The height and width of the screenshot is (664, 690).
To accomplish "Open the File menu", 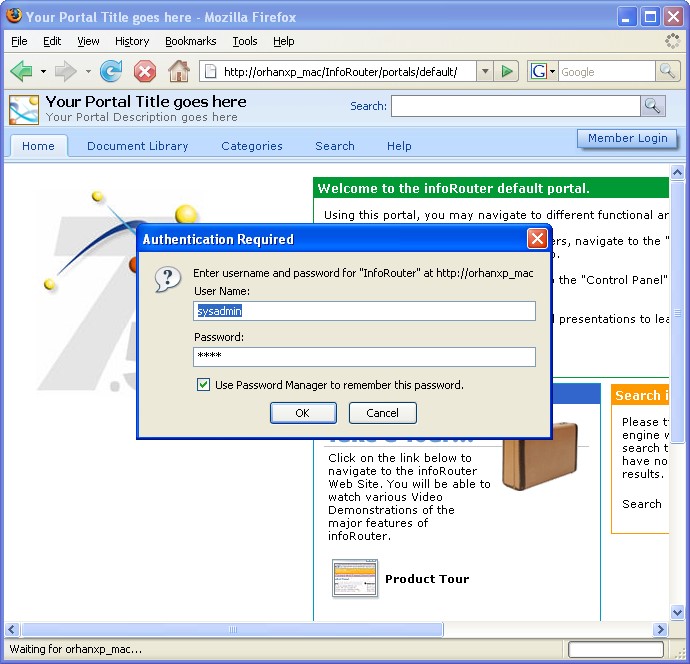I will point(19,41).
